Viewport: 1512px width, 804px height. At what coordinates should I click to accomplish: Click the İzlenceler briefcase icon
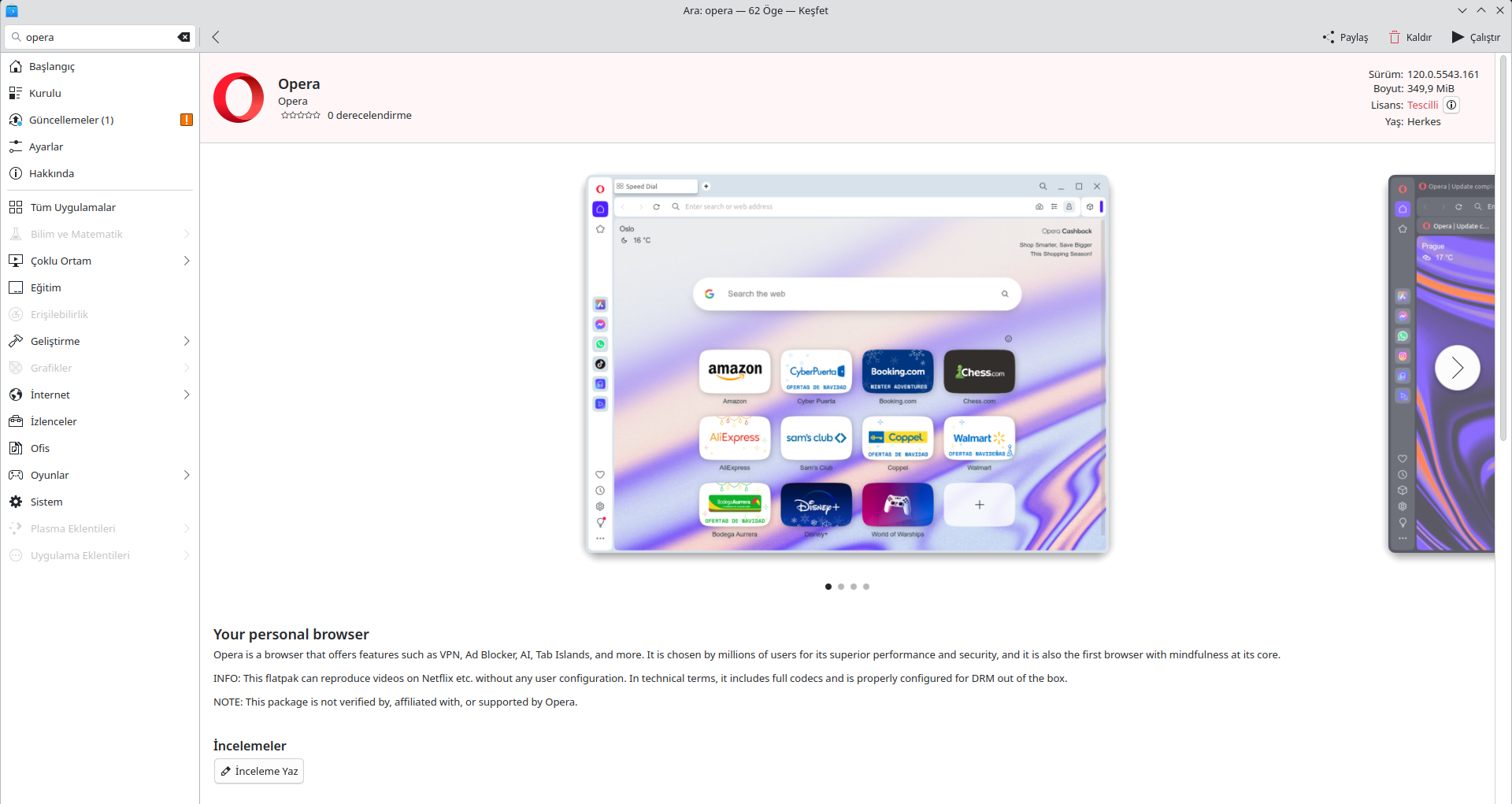click(x=16, y=421)
